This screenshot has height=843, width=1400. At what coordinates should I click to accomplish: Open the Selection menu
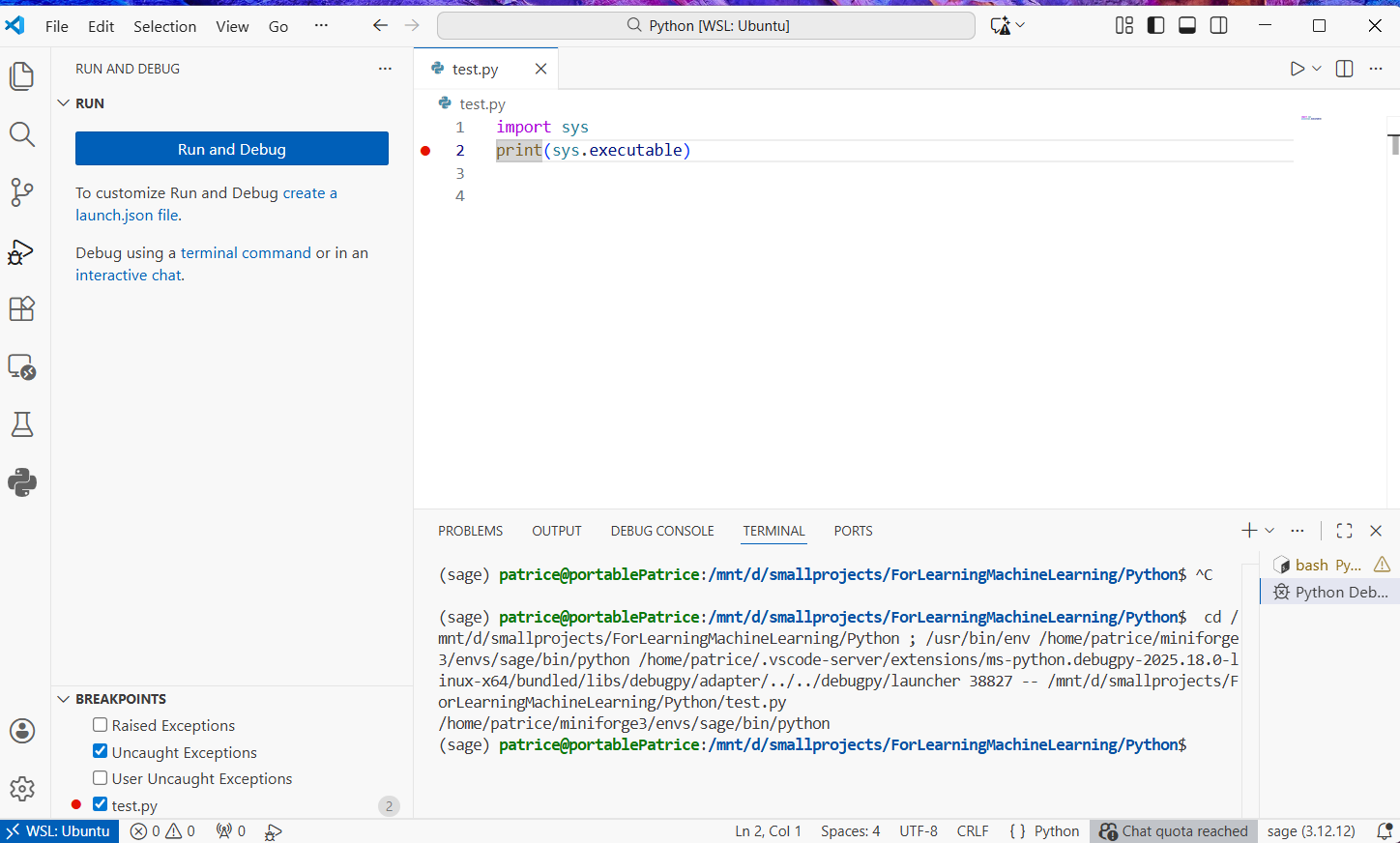click(164, 26)
